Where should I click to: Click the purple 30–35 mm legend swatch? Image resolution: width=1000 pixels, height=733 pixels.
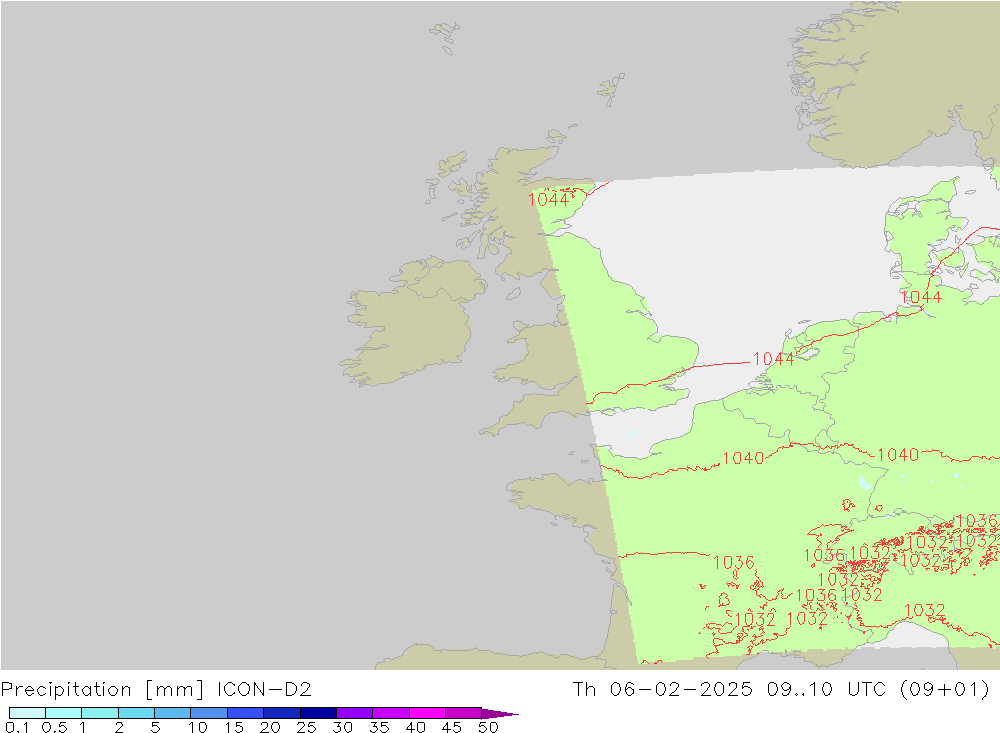354,713
